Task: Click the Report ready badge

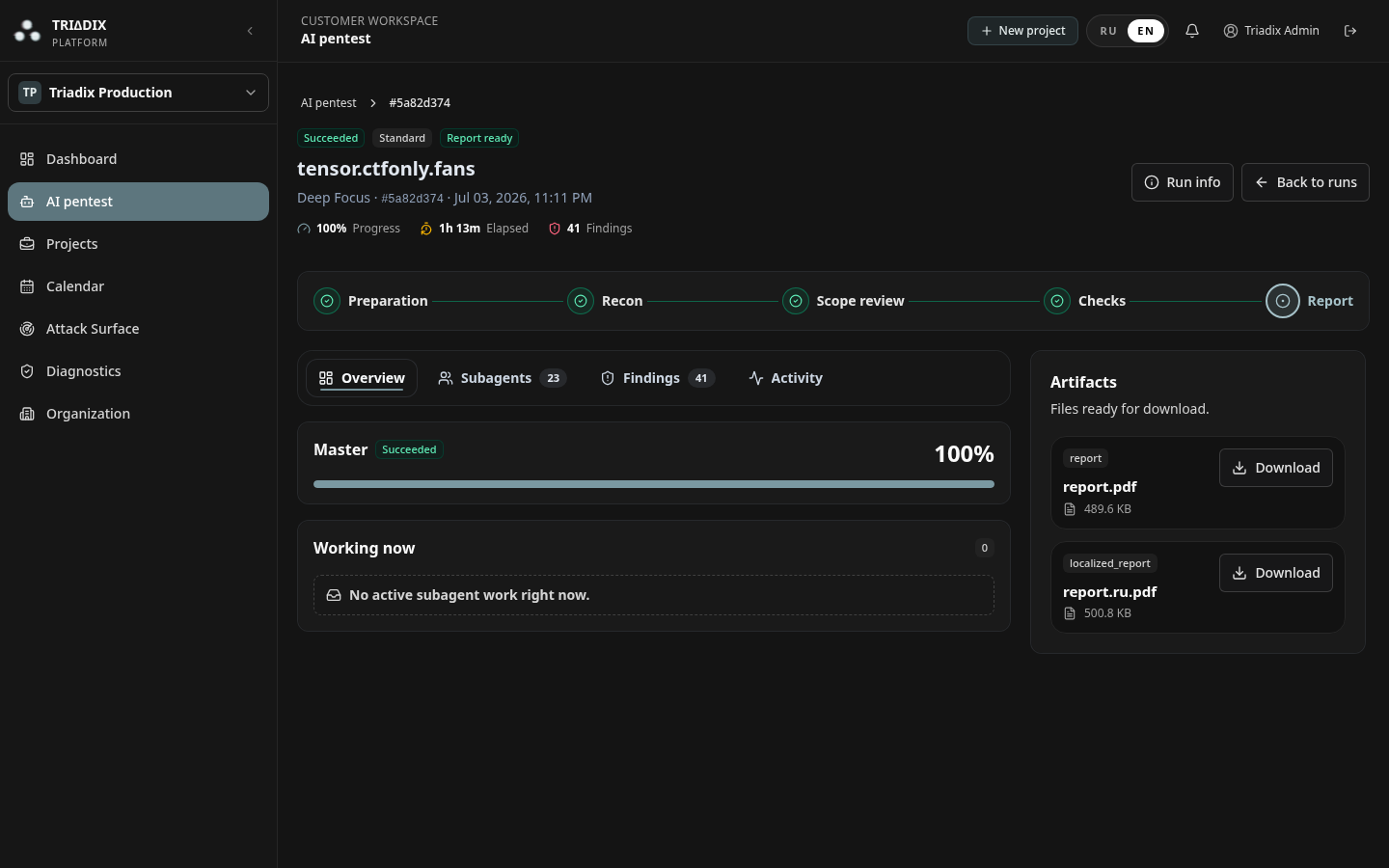Action: tap(479, 138)
